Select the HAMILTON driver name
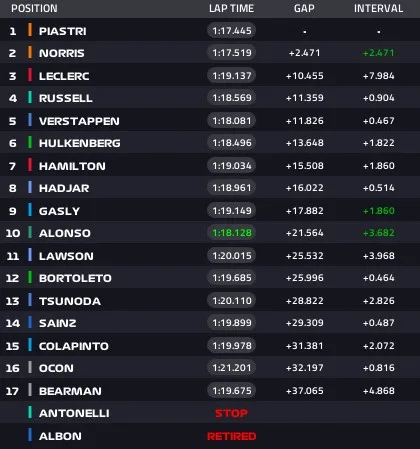This screenshot has width=420, height=449. pos(72,166)
